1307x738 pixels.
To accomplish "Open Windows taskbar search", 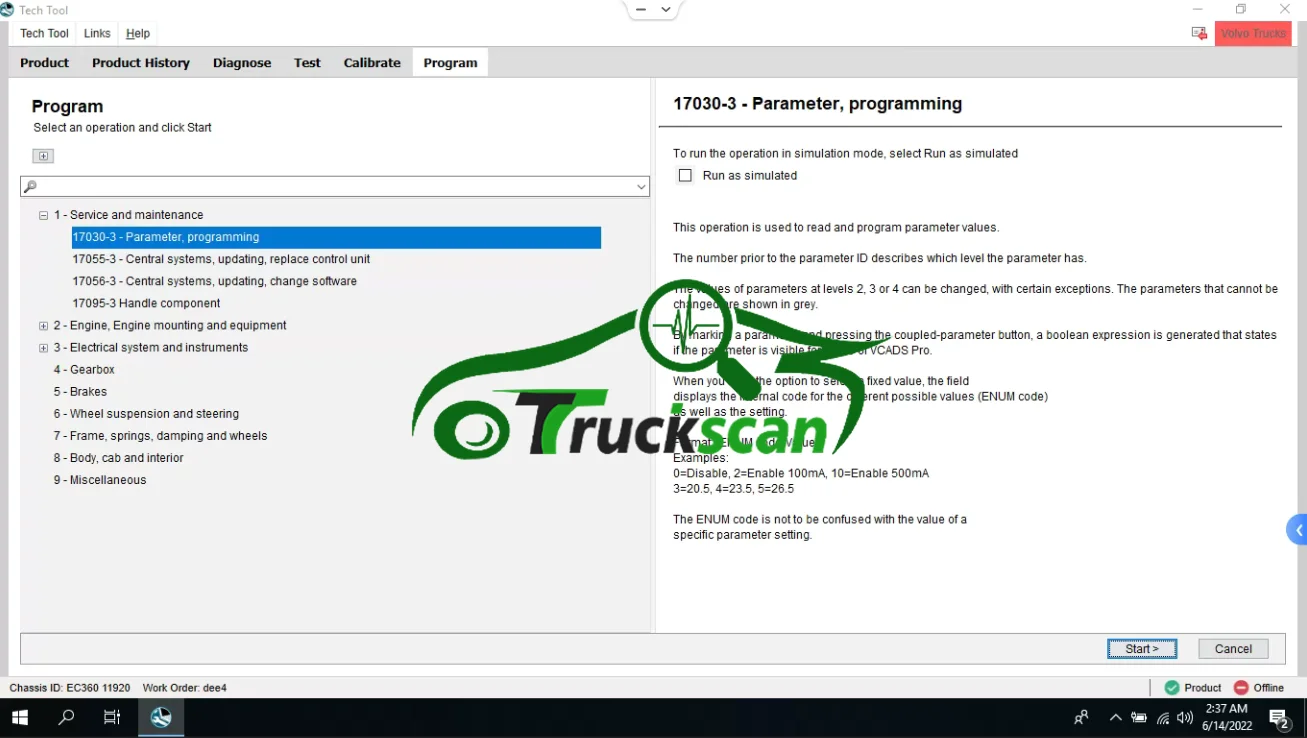I will [66, 718].
